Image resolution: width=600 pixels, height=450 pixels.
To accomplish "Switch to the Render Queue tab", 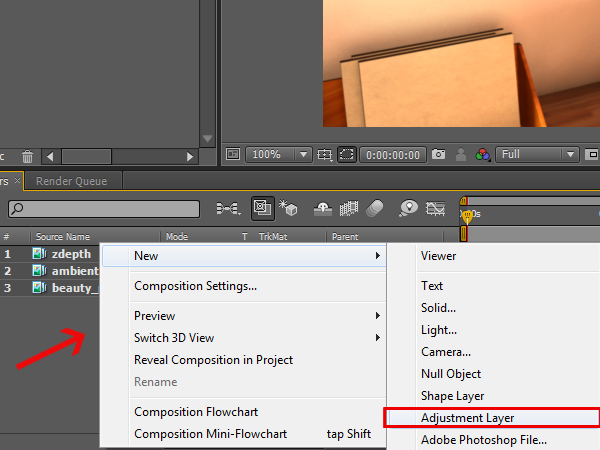I will pos(72,181).
